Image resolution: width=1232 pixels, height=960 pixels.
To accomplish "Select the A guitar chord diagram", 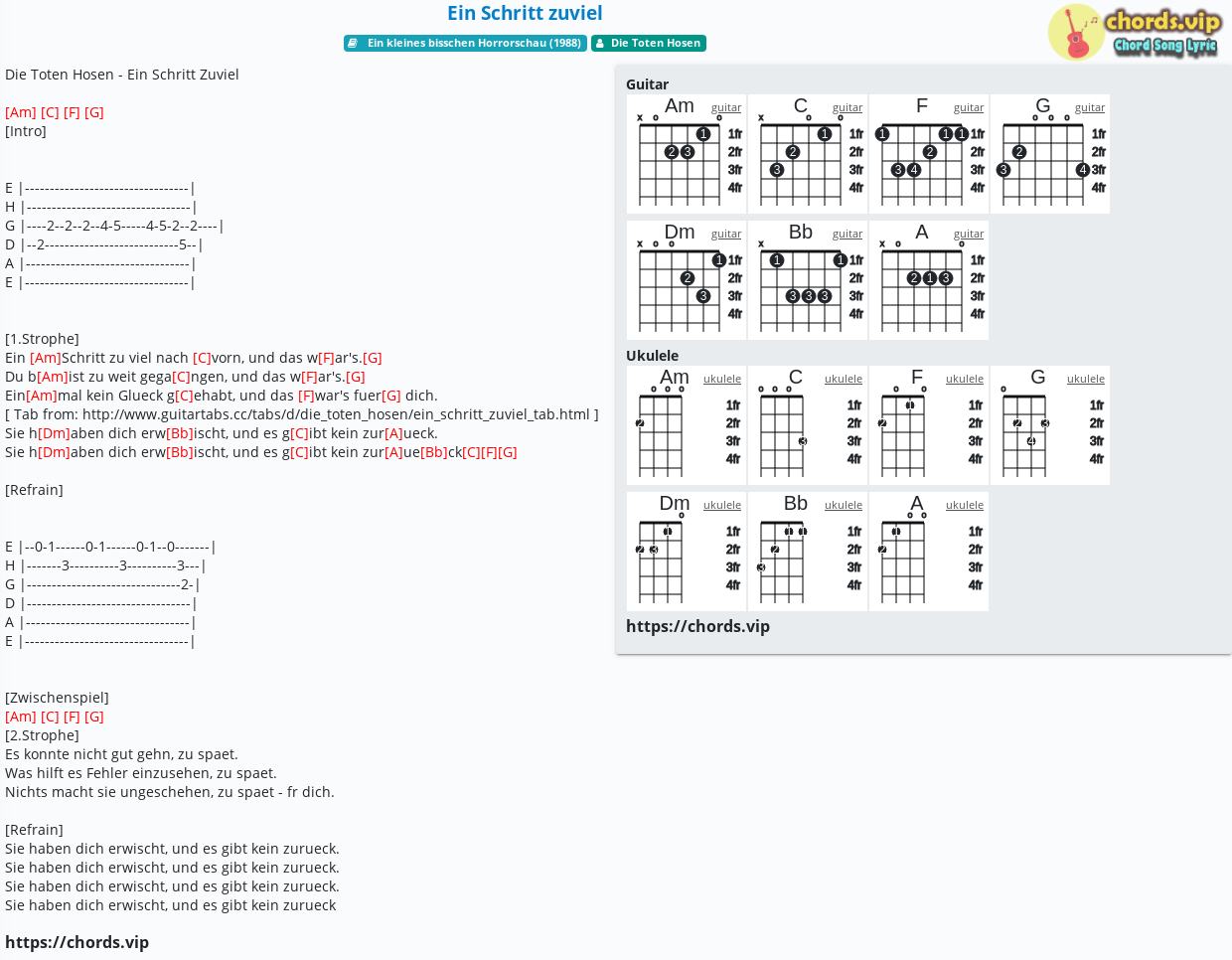I will click(929, 280).
